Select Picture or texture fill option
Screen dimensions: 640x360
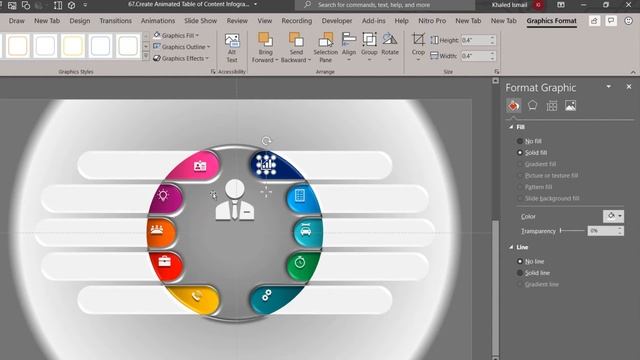(x=547, y=176)
